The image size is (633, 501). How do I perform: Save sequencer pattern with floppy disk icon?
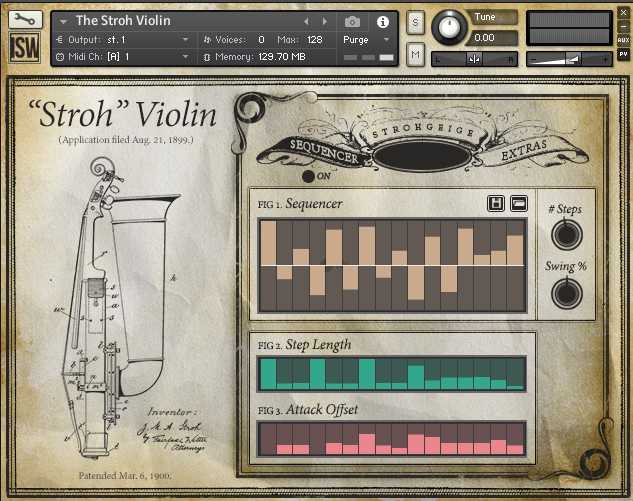click(496, 203)
